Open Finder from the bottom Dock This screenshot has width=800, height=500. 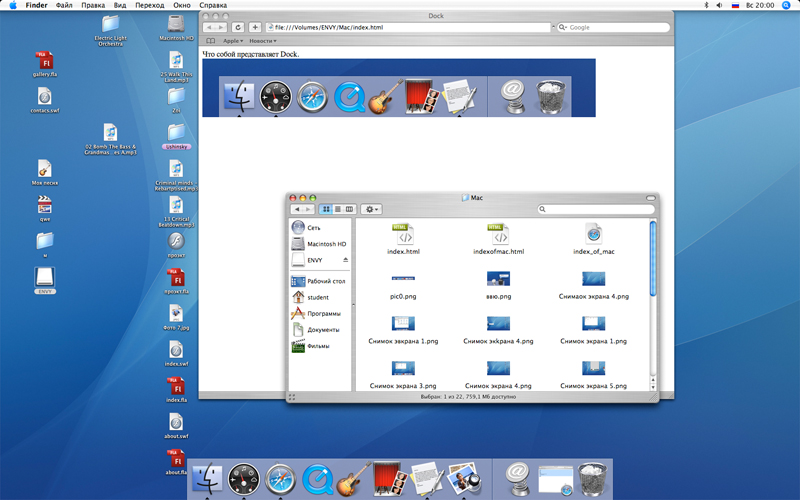[x=207, y=478]
